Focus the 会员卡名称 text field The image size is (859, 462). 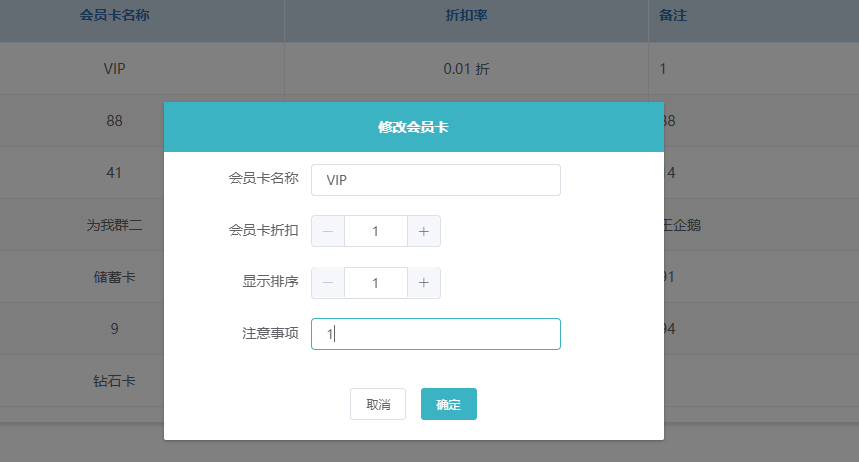[x=436, y=180]
